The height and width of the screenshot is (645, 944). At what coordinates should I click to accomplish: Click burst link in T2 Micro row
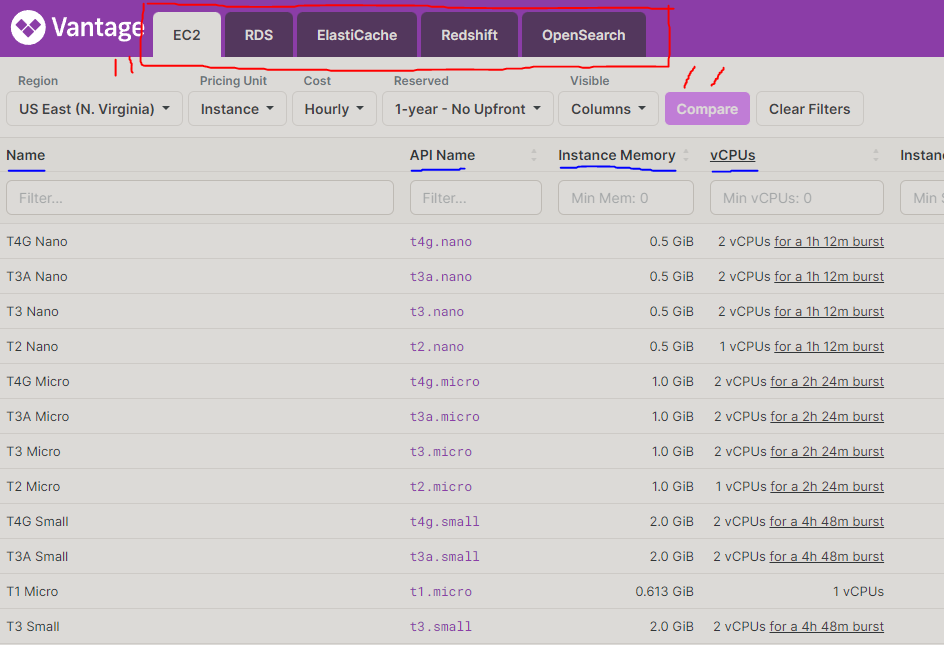point(827,486)
